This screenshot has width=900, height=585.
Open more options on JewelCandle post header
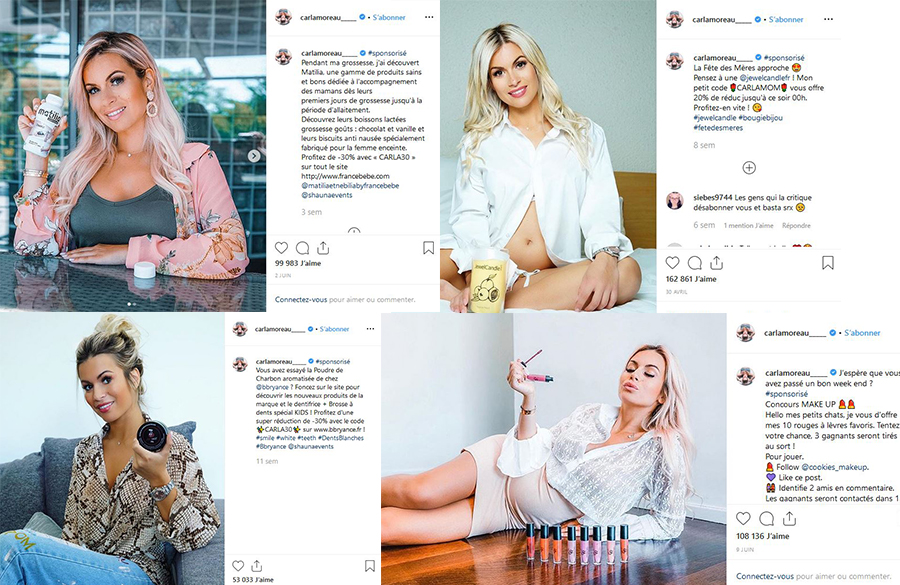828,19
